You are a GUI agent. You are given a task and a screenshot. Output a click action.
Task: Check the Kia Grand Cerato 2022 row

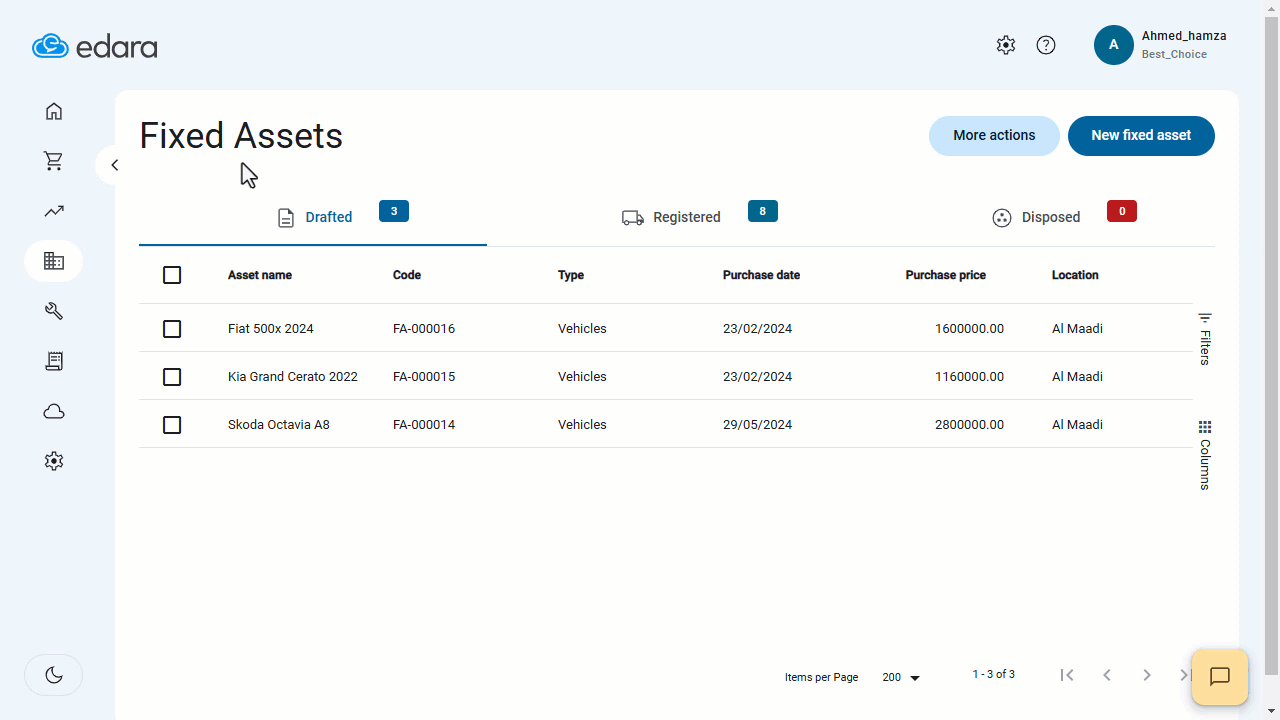click(172, 377)
